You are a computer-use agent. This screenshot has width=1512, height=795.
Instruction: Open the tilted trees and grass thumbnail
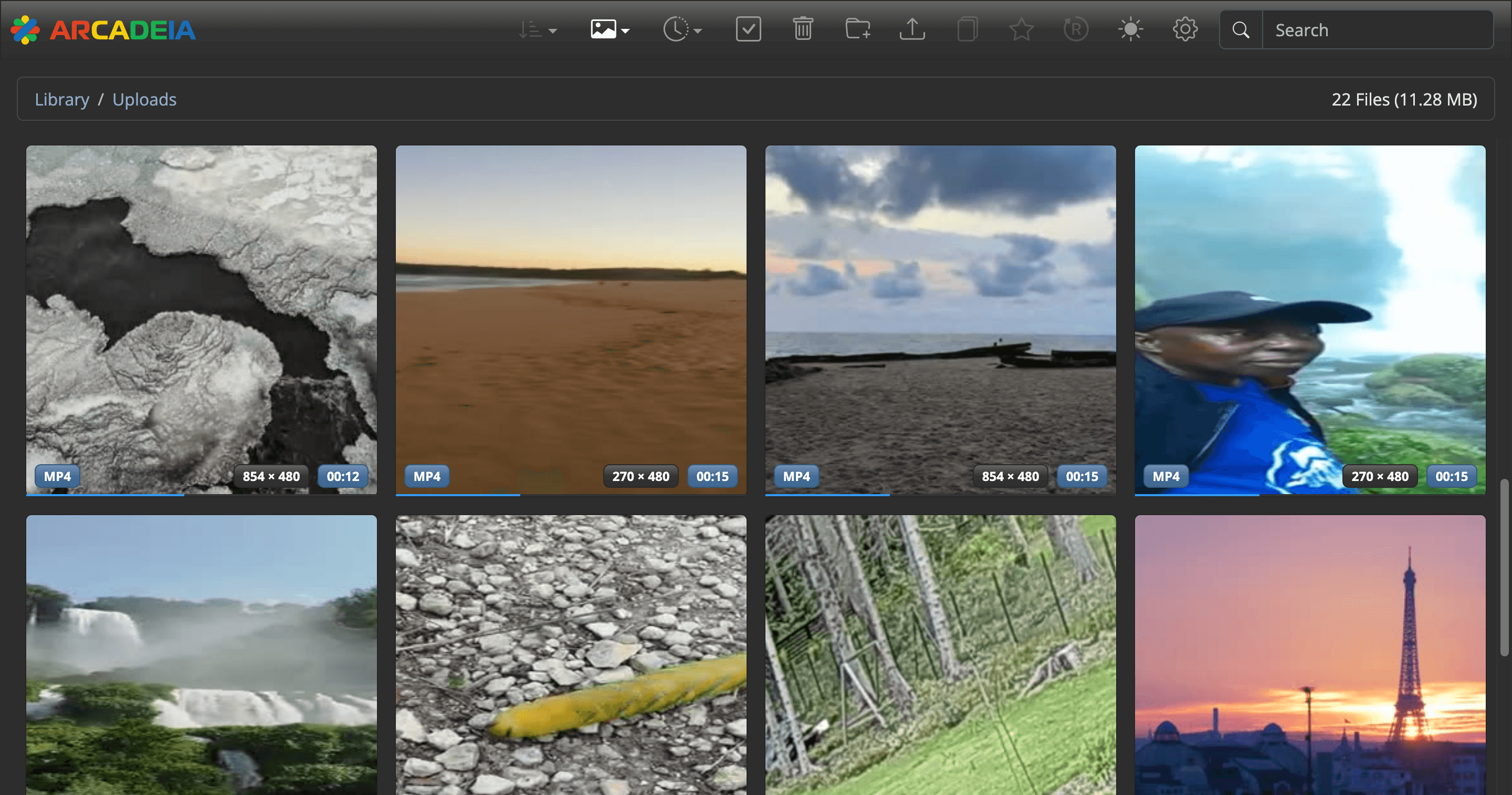pyautogui.click(x=940, y=655)
